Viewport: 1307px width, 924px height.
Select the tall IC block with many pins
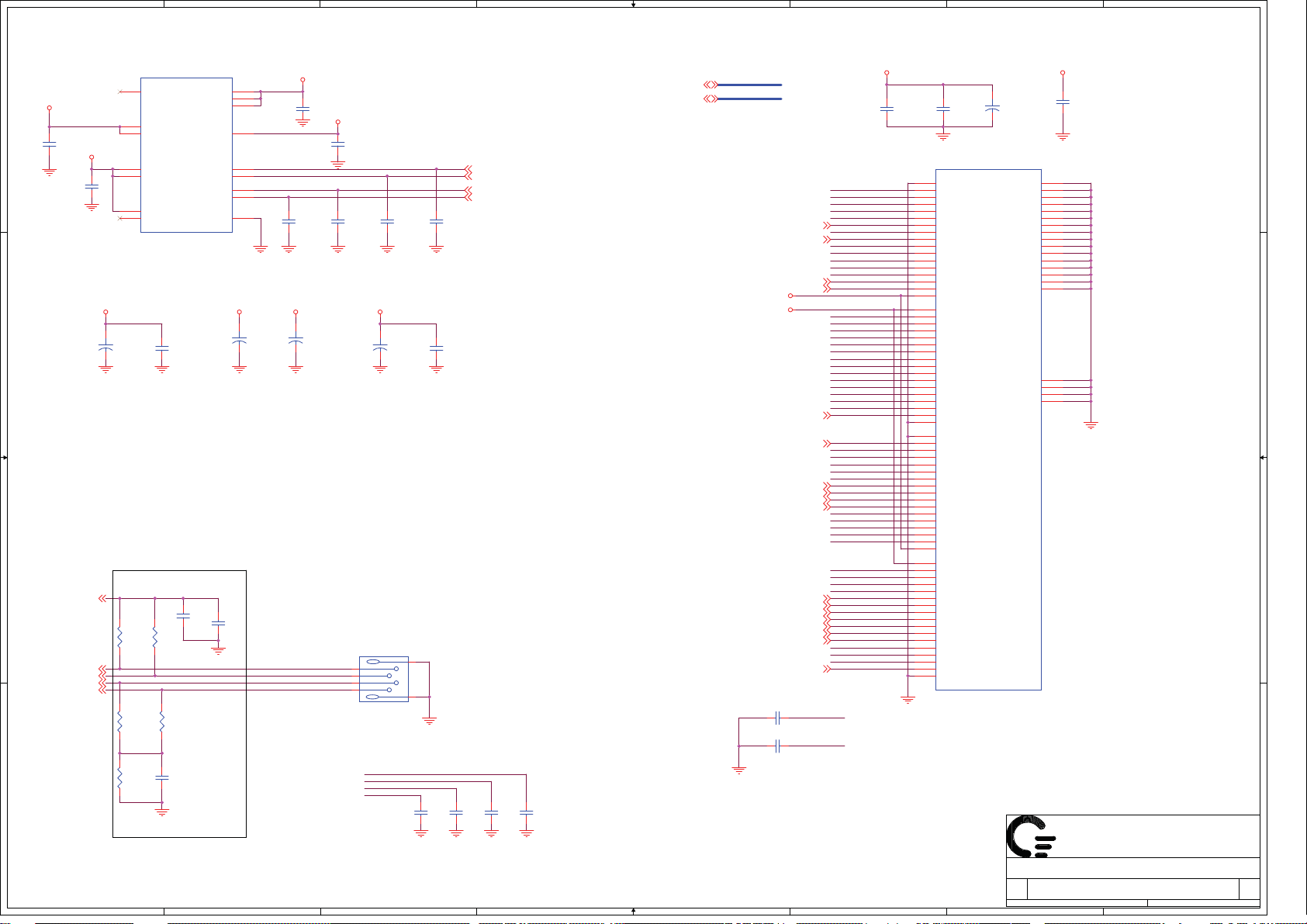[x=988, y=429]
